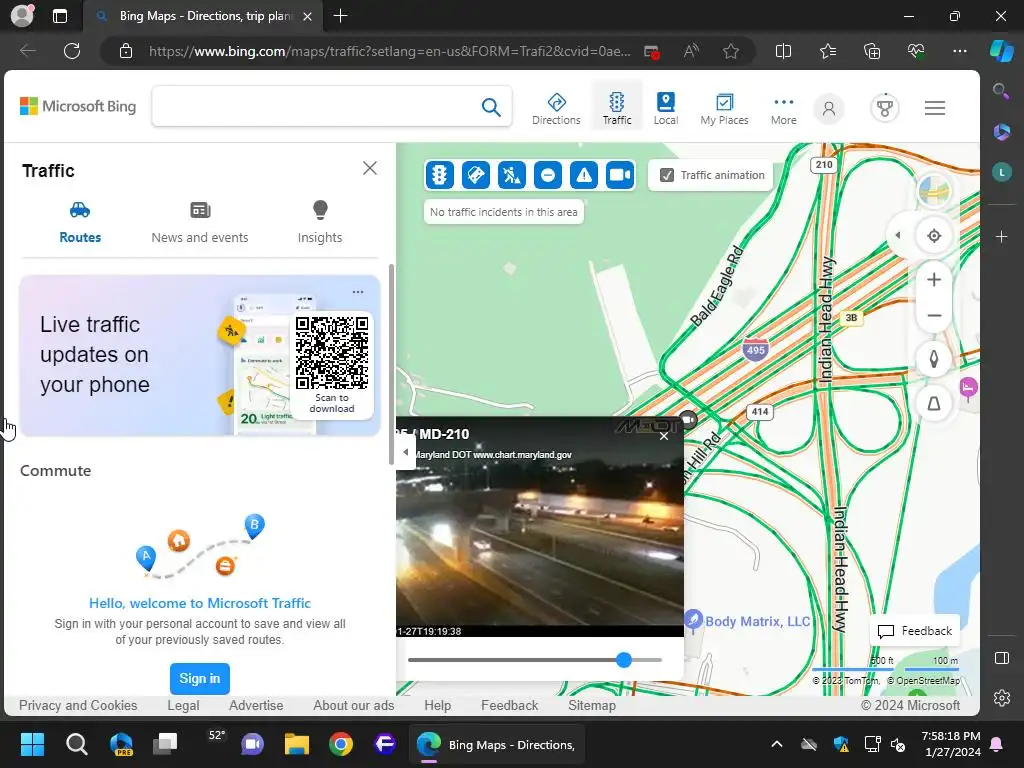Screen dimensions: 1024x768
Task: Select the Traffic icon in top bar
Action: click(616, 108)
